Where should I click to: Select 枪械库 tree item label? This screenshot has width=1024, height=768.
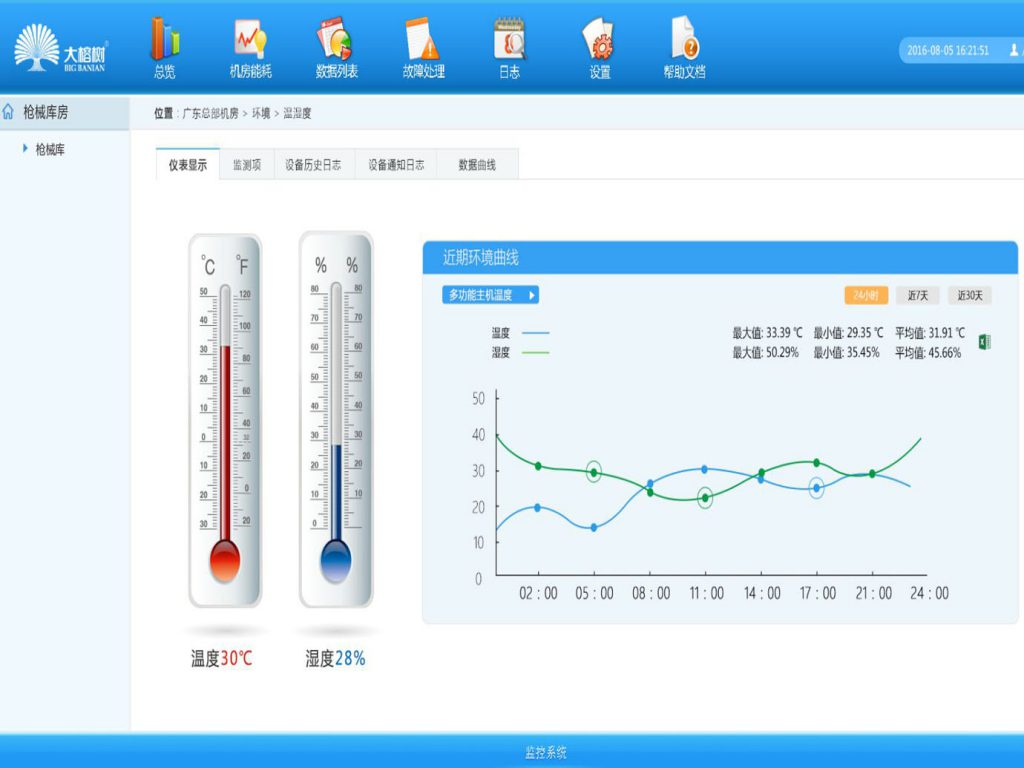click(x=50, y=150)
